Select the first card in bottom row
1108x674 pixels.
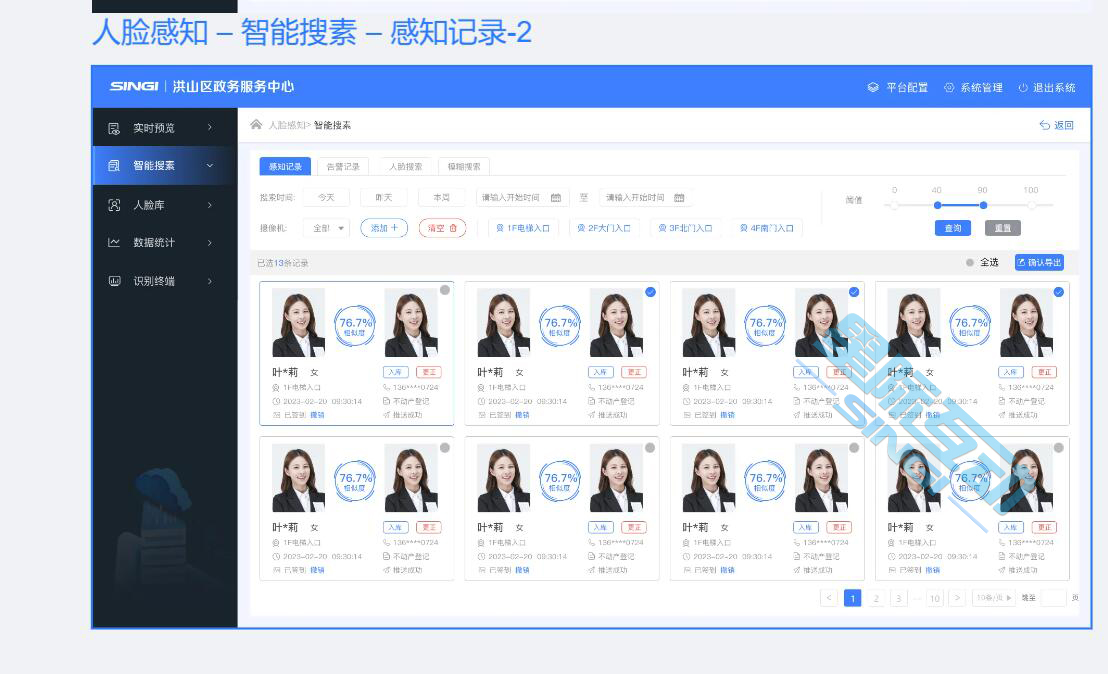tap(444, 447)
